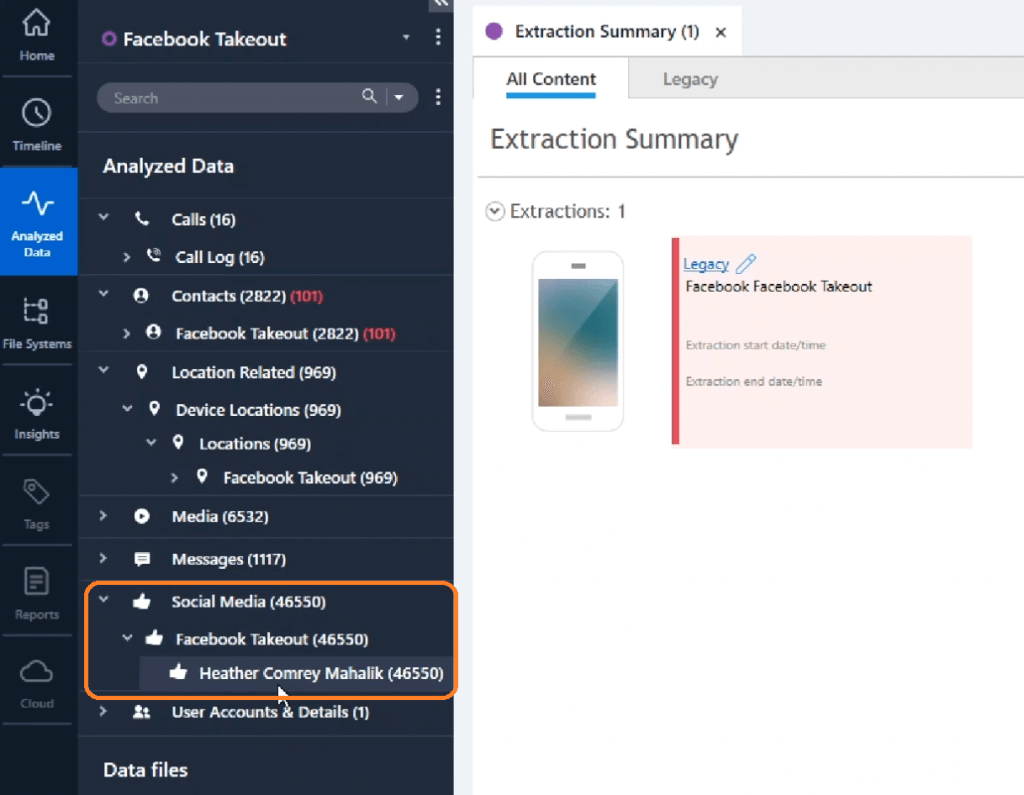Open the Tags section
Viewport: 1024px width, 795px height.
click(x=37, y=504)
